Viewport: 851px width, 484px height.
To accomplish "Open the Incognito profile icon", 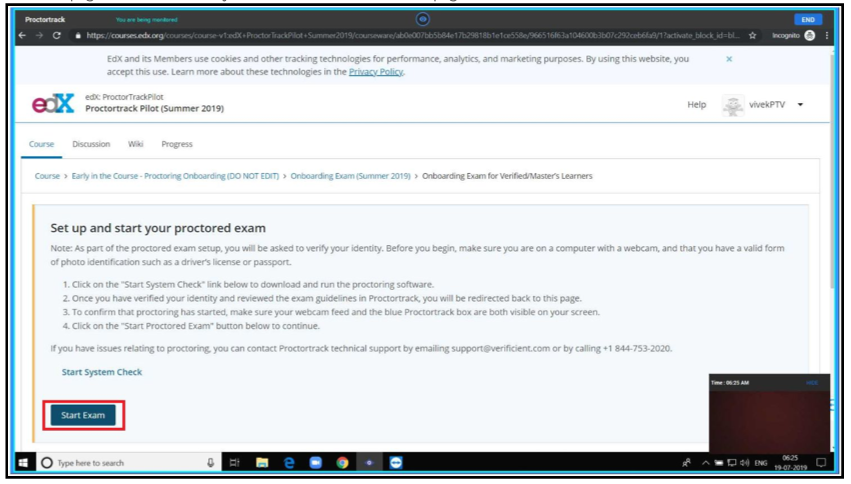I will [810, 35].
